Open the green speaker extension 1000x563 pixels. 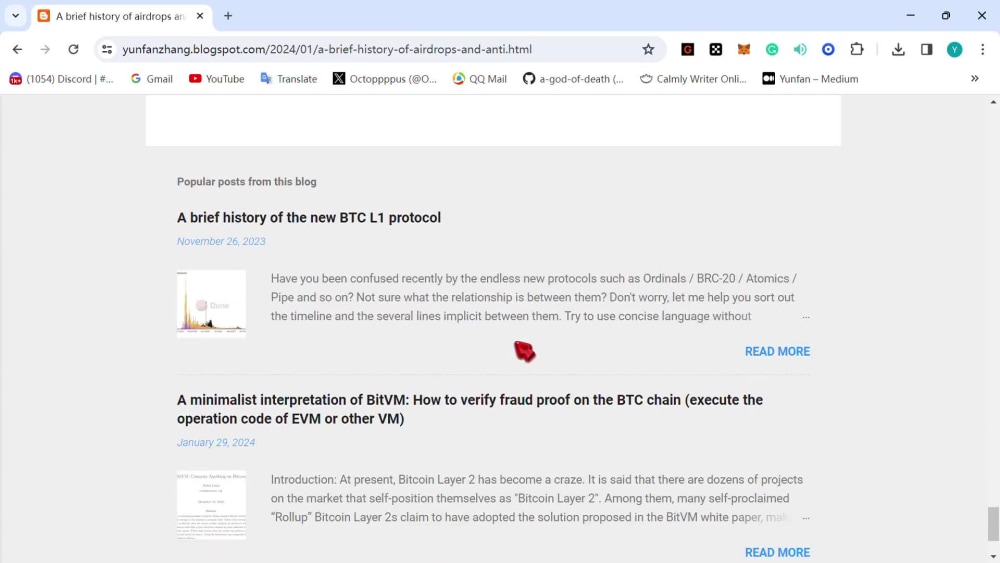[800, 49]
